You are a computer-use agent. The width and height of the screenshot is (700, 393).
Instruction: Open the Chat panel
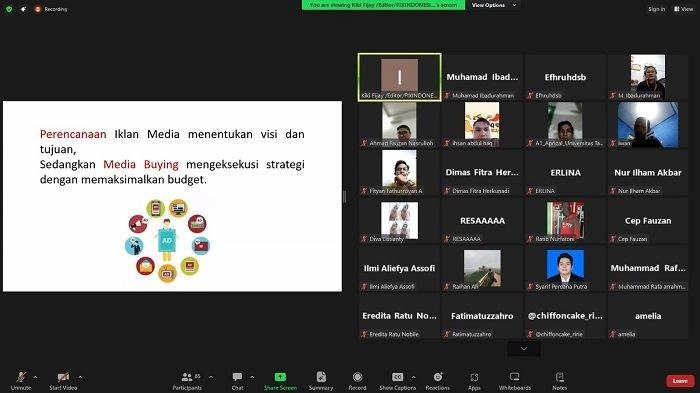point(238,380)
